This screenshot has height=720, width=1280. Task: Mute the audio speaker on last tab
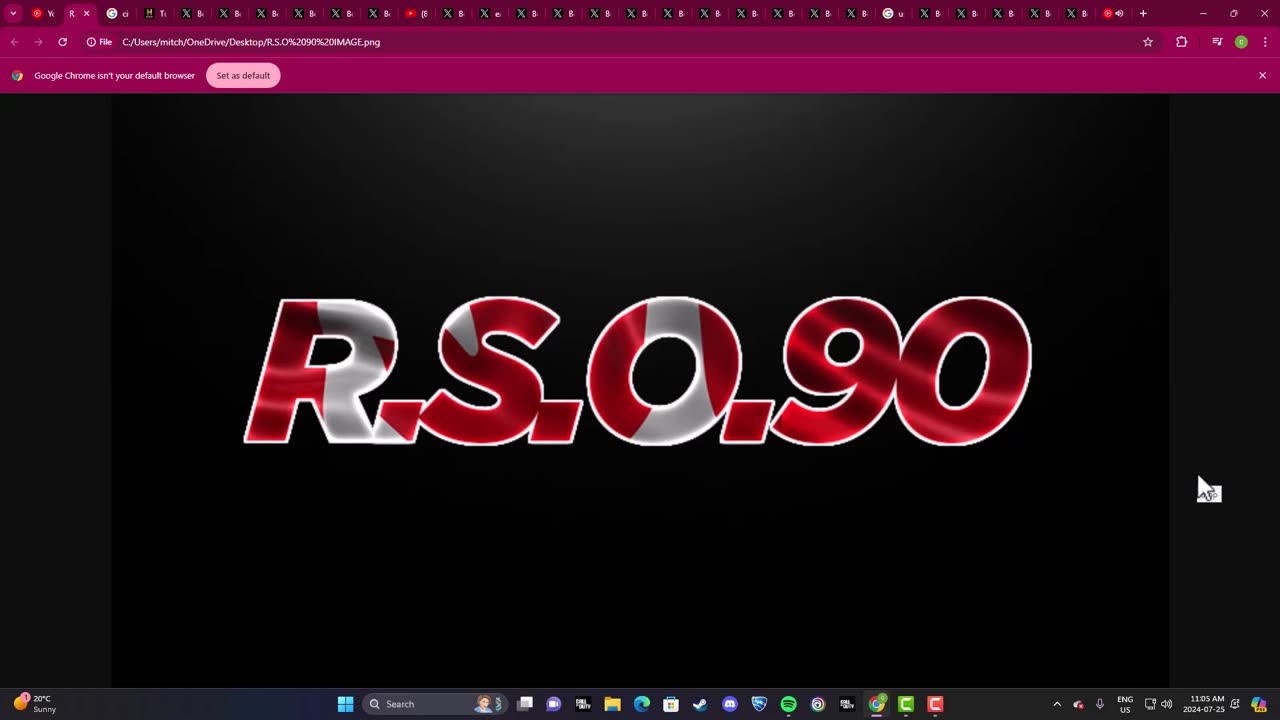tap(1119, 13)
